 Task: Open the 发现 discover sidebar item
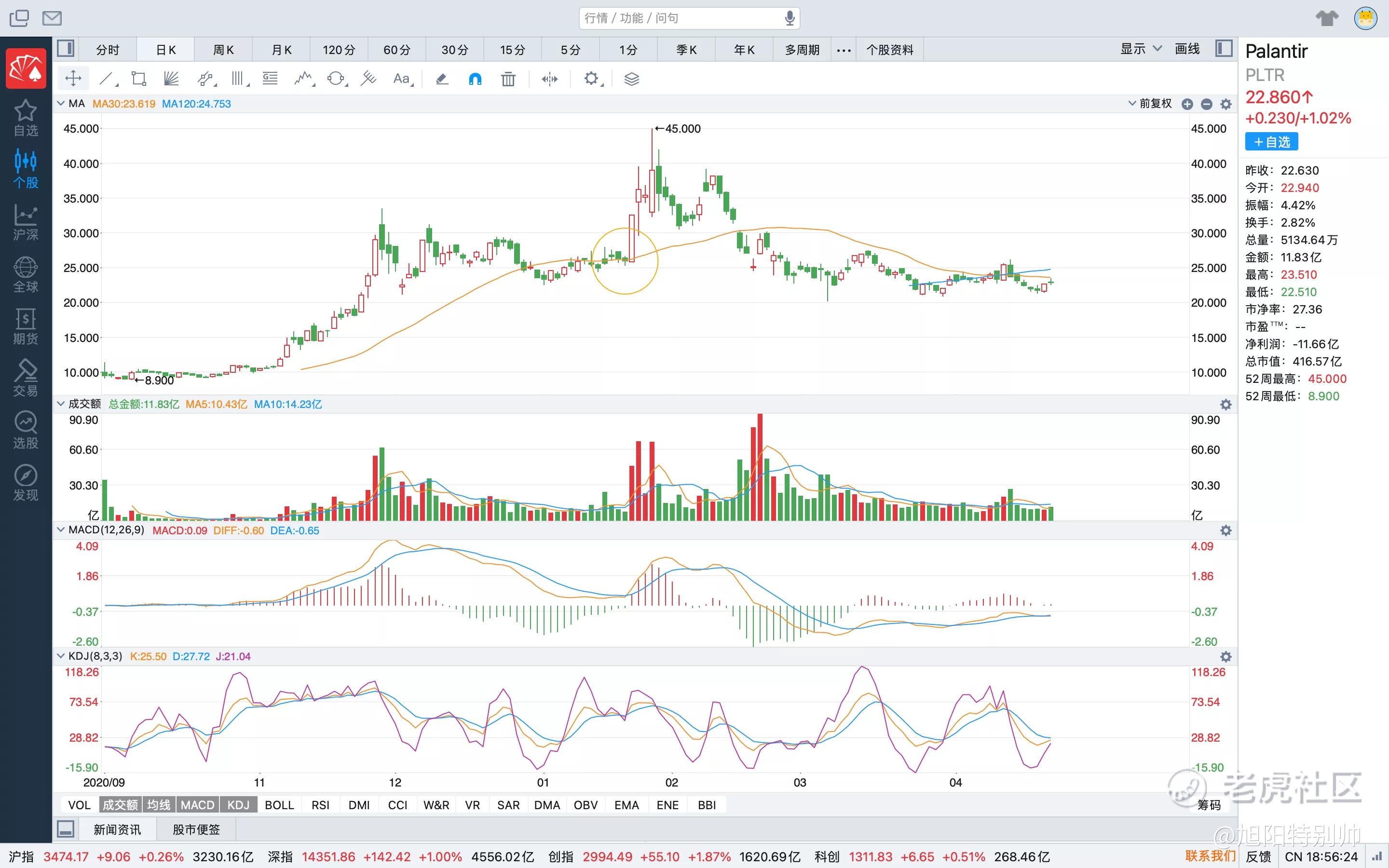26,483
